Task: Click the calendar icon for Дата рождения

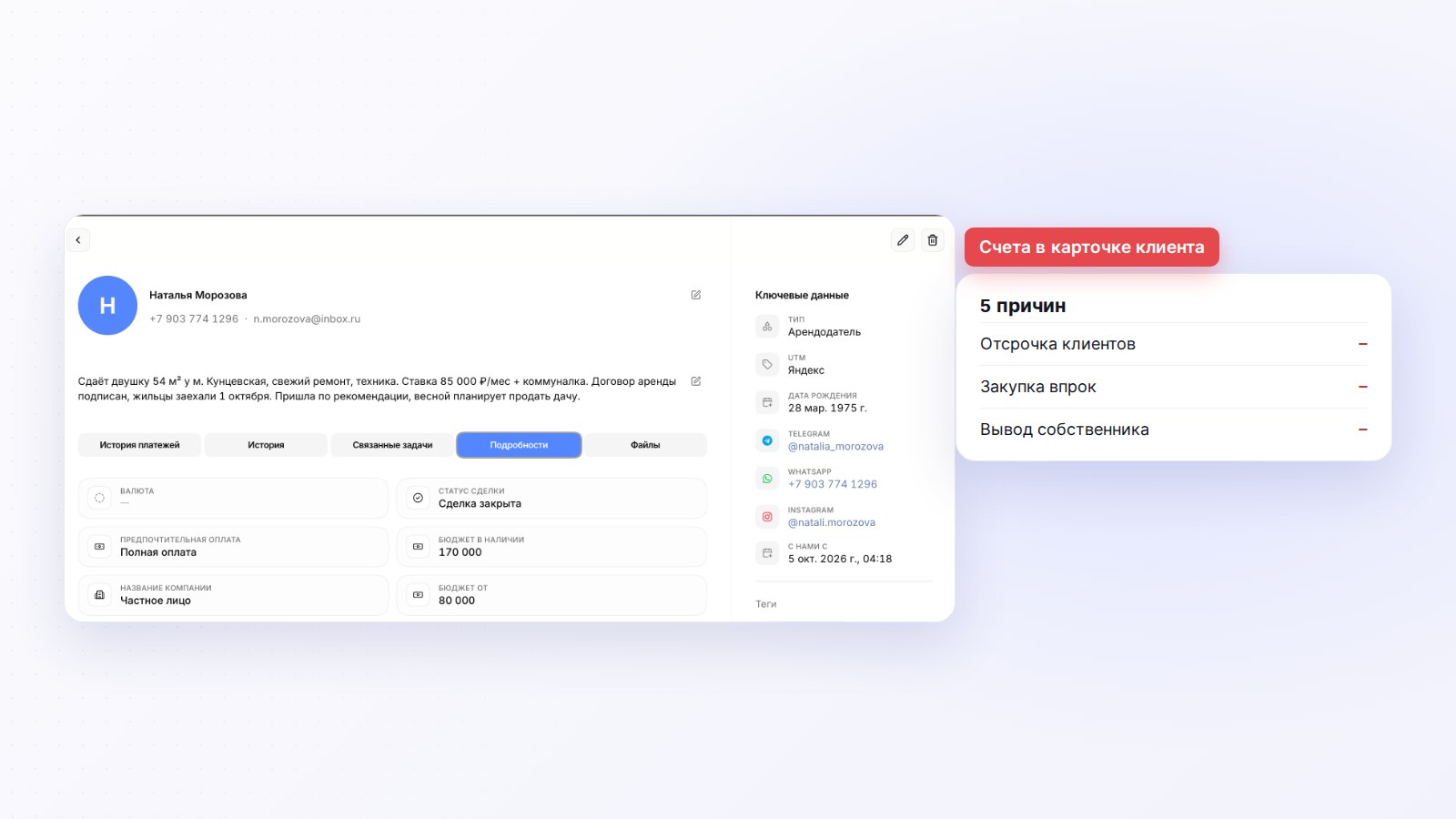Action: click(x=767, y=402)
